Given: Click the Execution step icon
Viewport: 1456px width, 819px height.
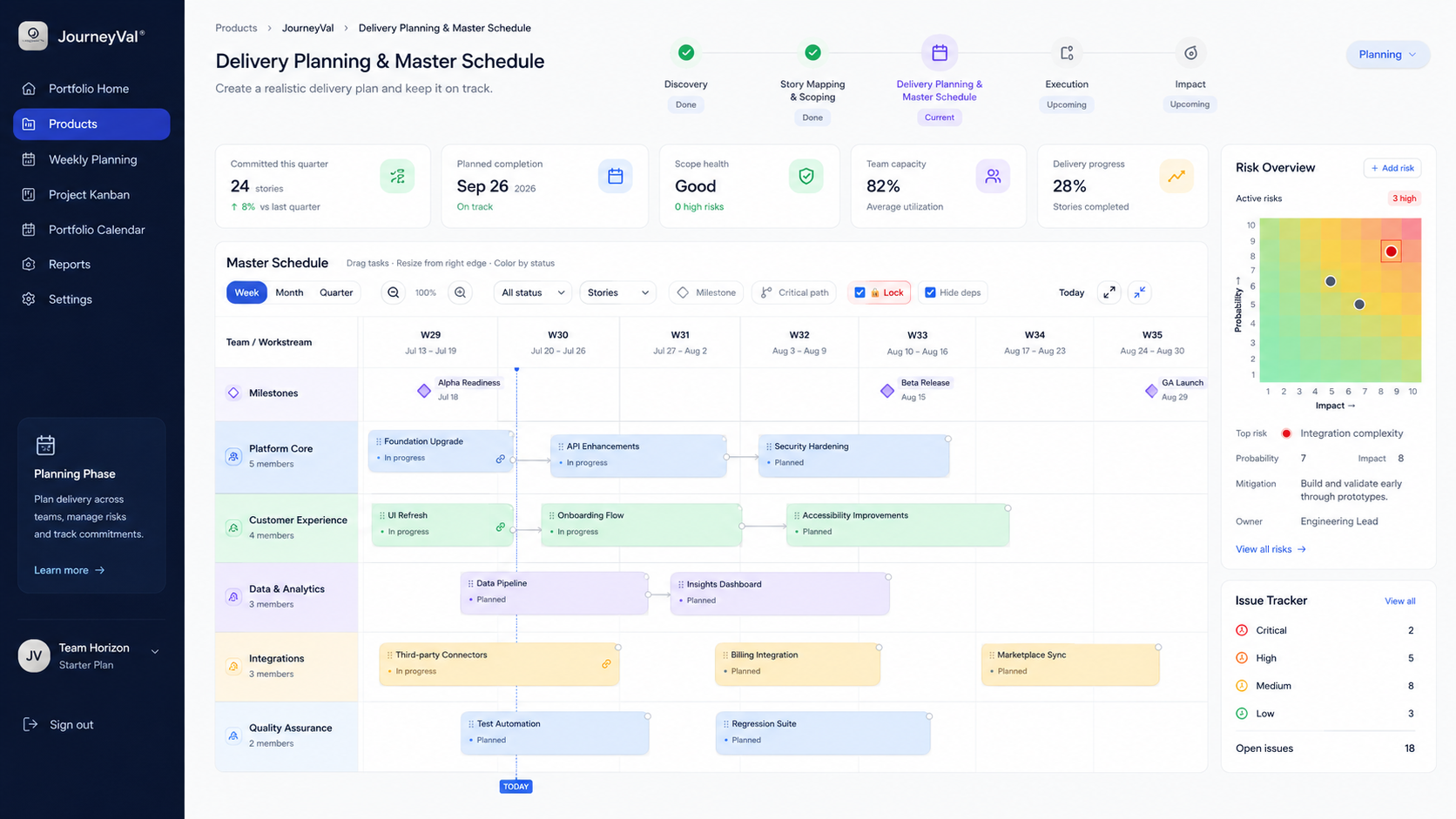Looking at the screenshot, I should [x=1067, y=53].
